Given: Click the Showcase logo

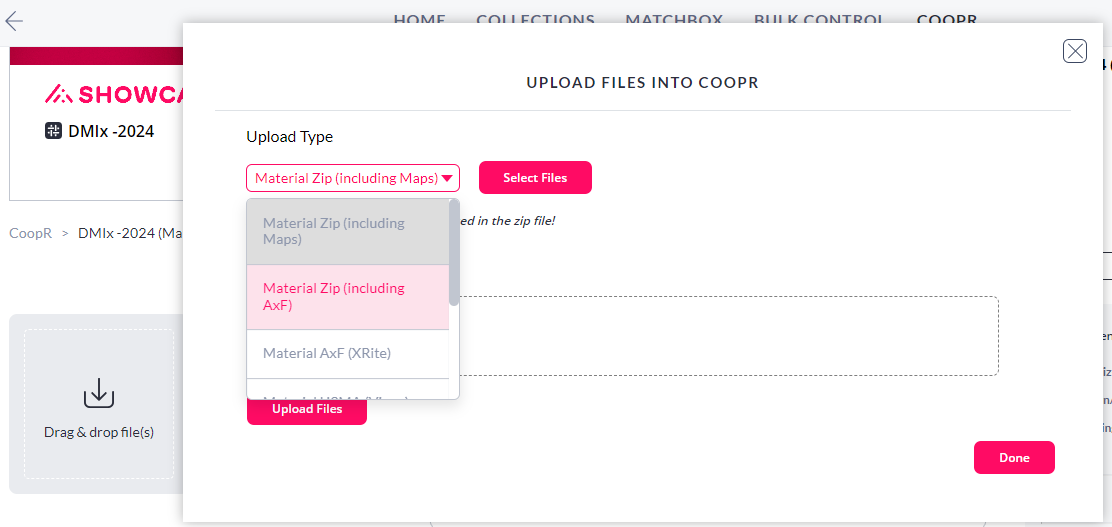Looking at the screenshot, I should coord(113,94).
